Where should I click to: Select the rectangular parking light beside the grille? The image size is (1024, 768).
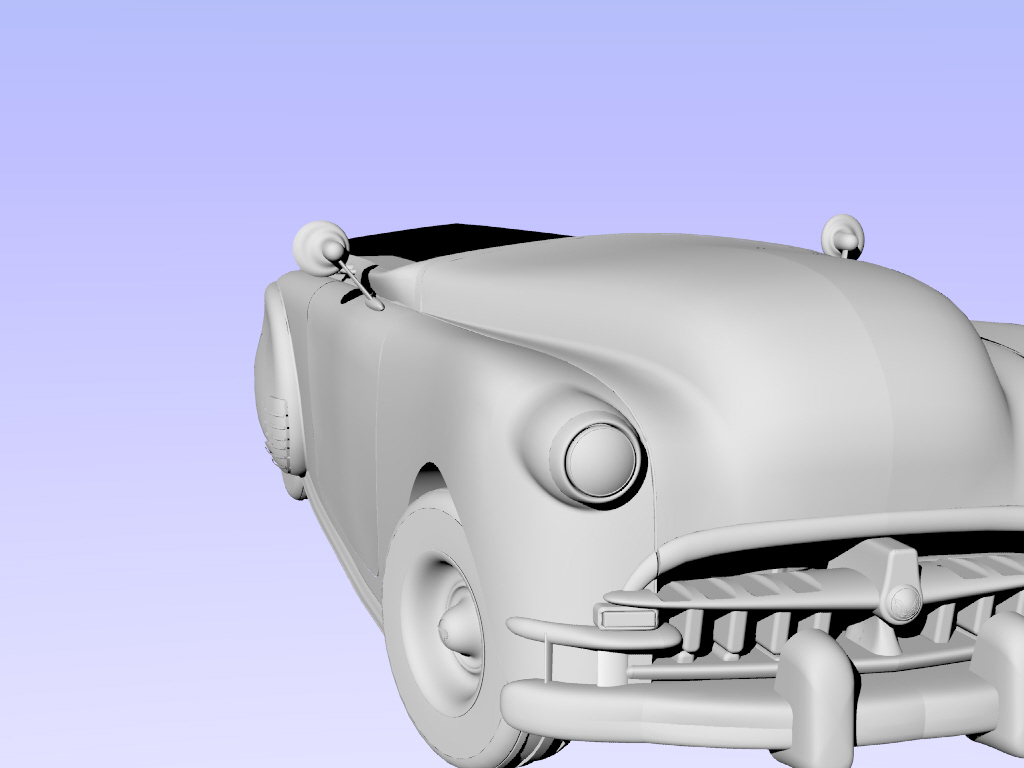coord(627,616)
